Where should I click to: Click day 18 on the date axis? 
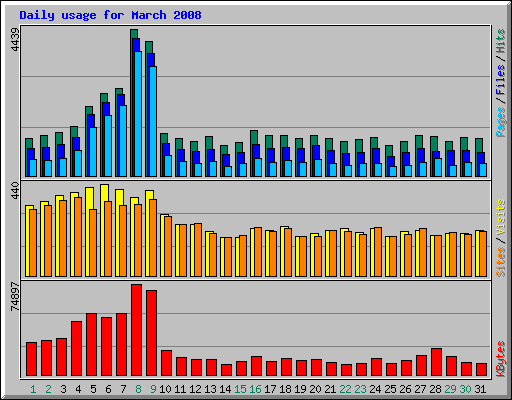pyautogui.click(x=285, y=389)
